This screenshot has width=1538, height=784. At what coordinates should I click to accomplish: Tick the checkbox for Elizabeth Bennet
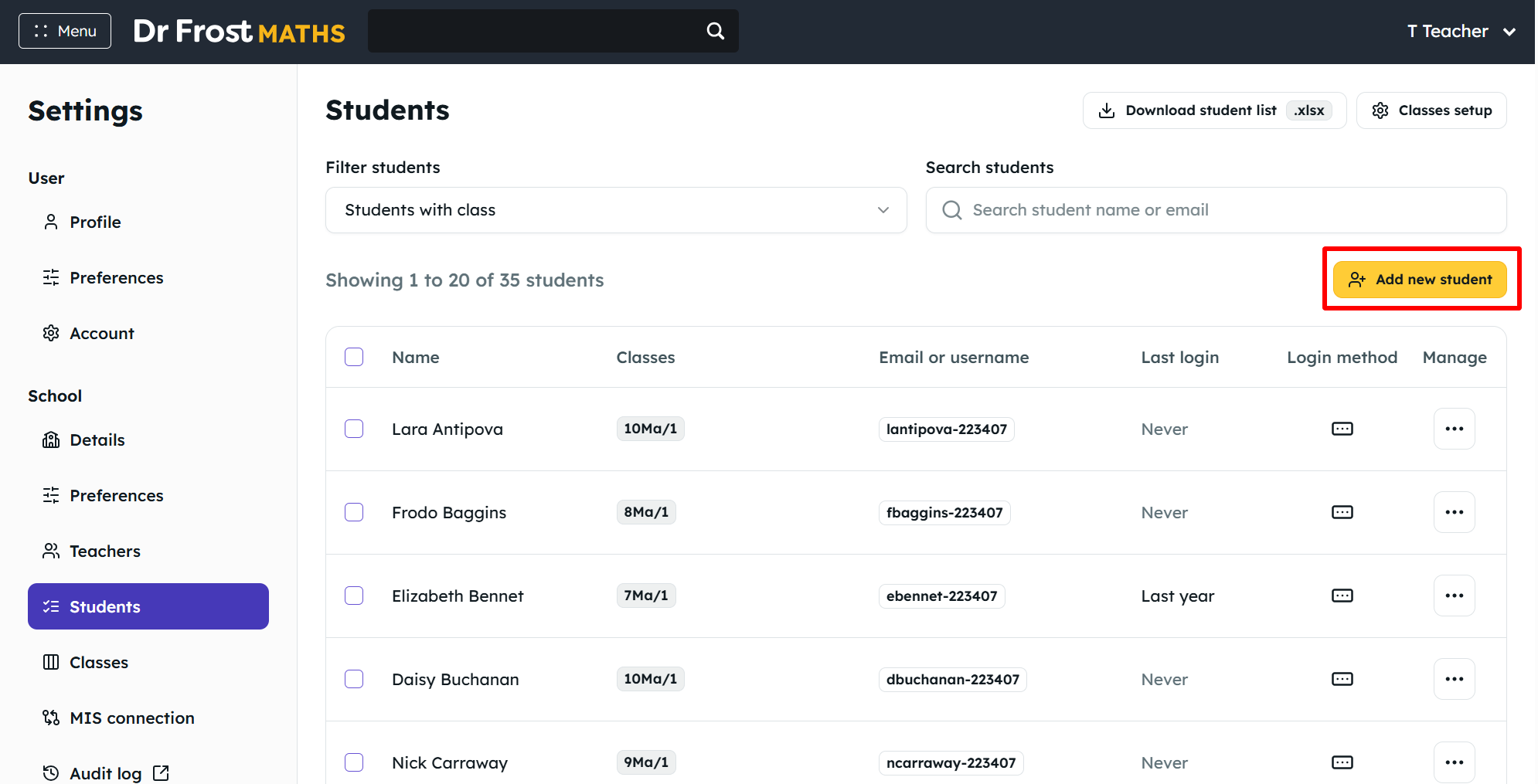(x=354, y=596)
